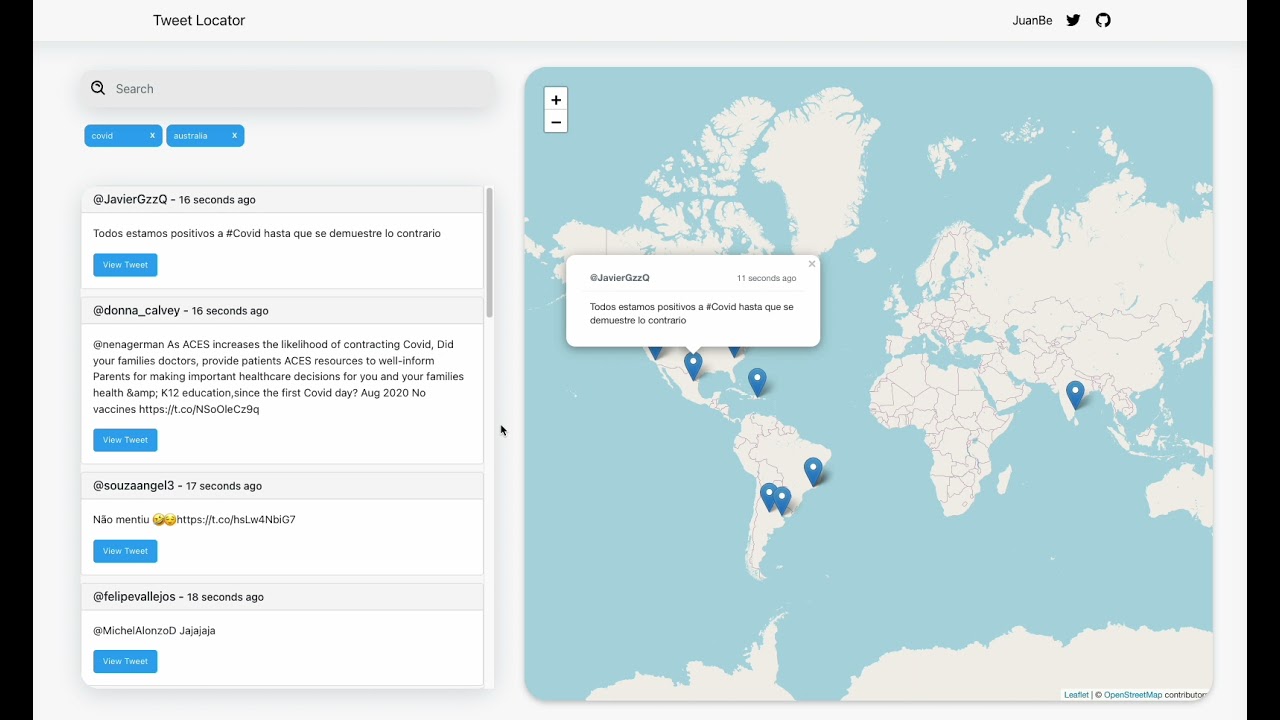The height and width of the screenshot is (720, 1280).
Task: Click the covid tag label
Action: click(x=102, y=136)
